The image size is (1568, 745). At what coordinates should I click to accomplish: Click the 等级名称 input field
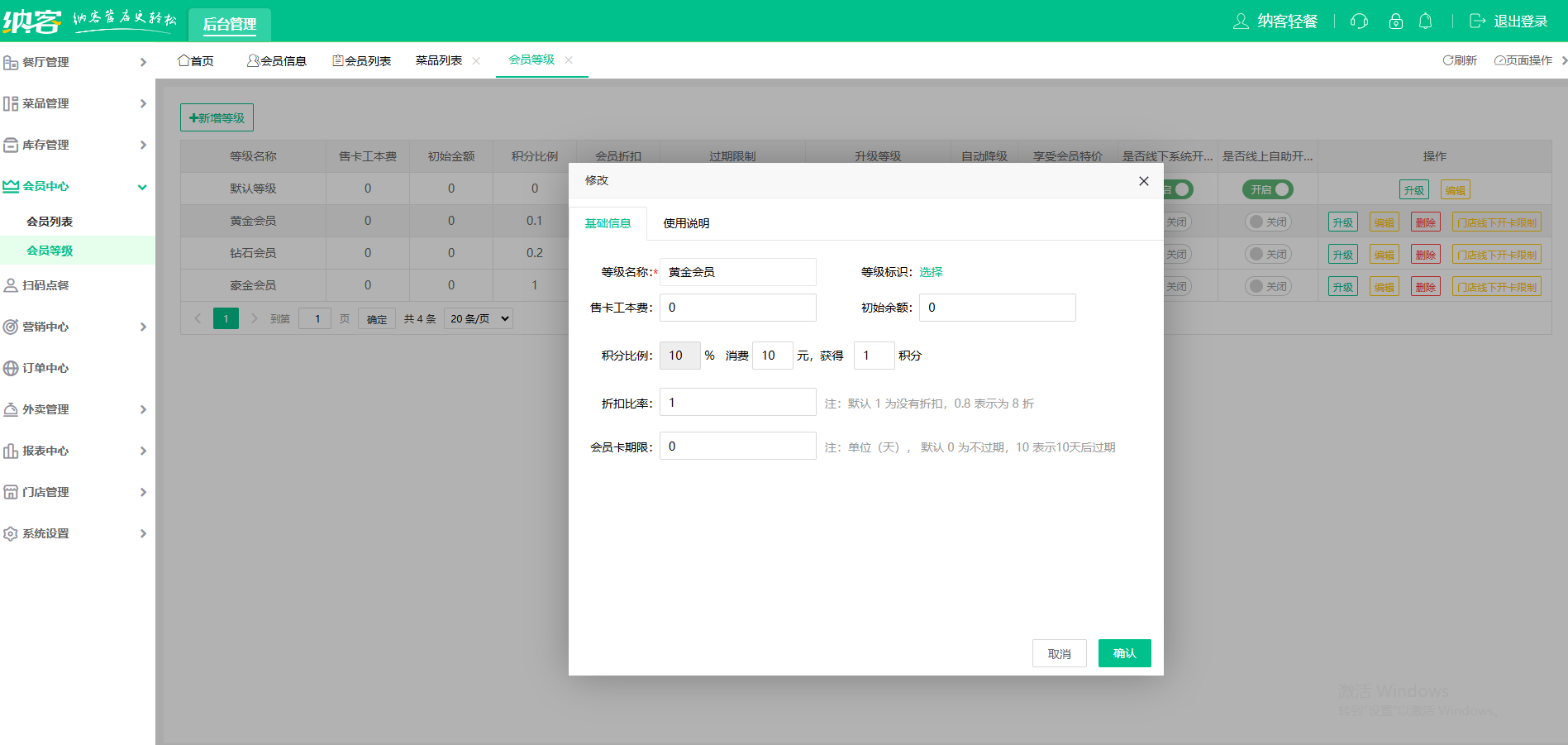click(x=737, y=272)
